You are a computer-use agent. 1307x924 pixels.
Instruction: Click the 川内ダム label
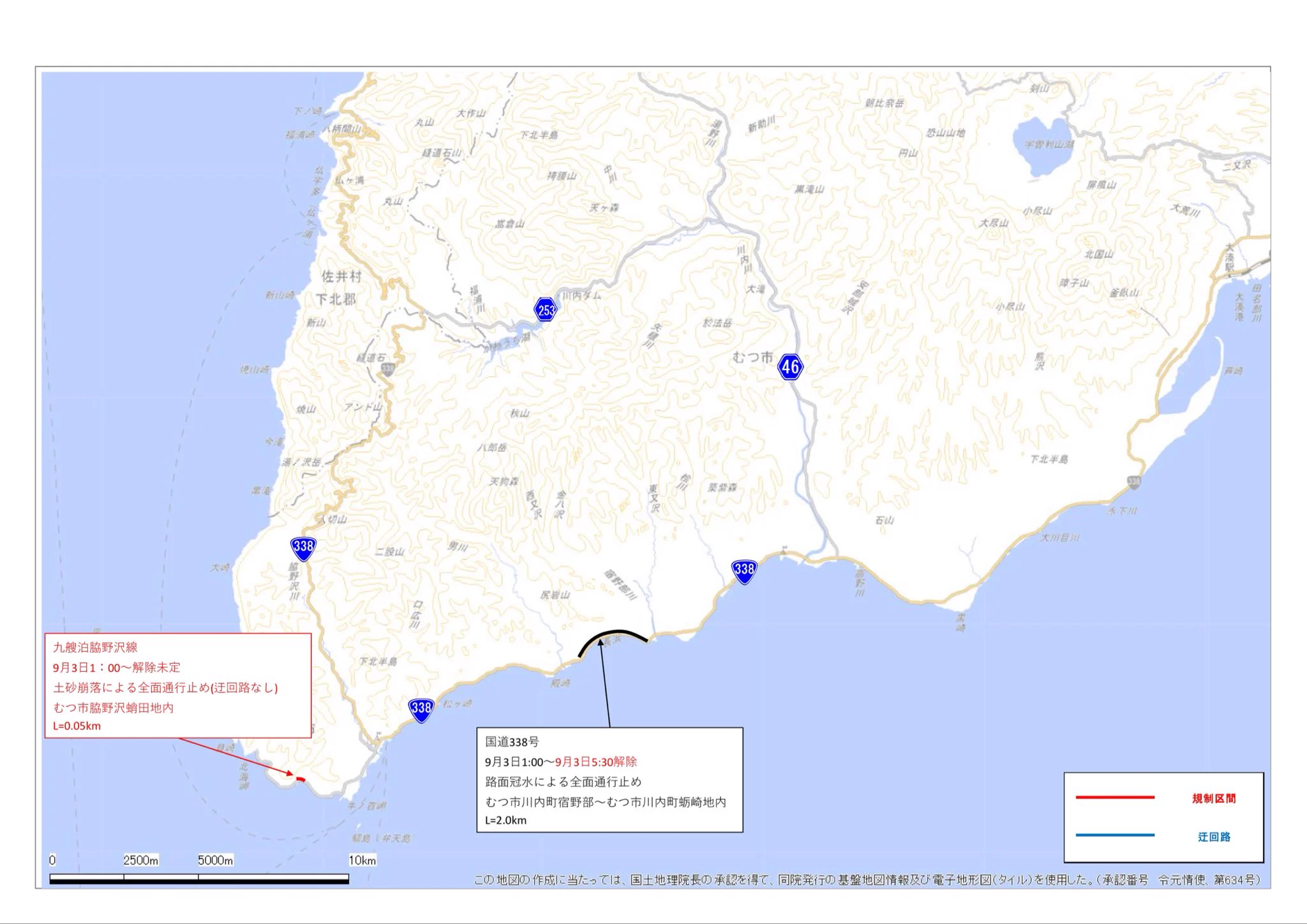[581, 295]
